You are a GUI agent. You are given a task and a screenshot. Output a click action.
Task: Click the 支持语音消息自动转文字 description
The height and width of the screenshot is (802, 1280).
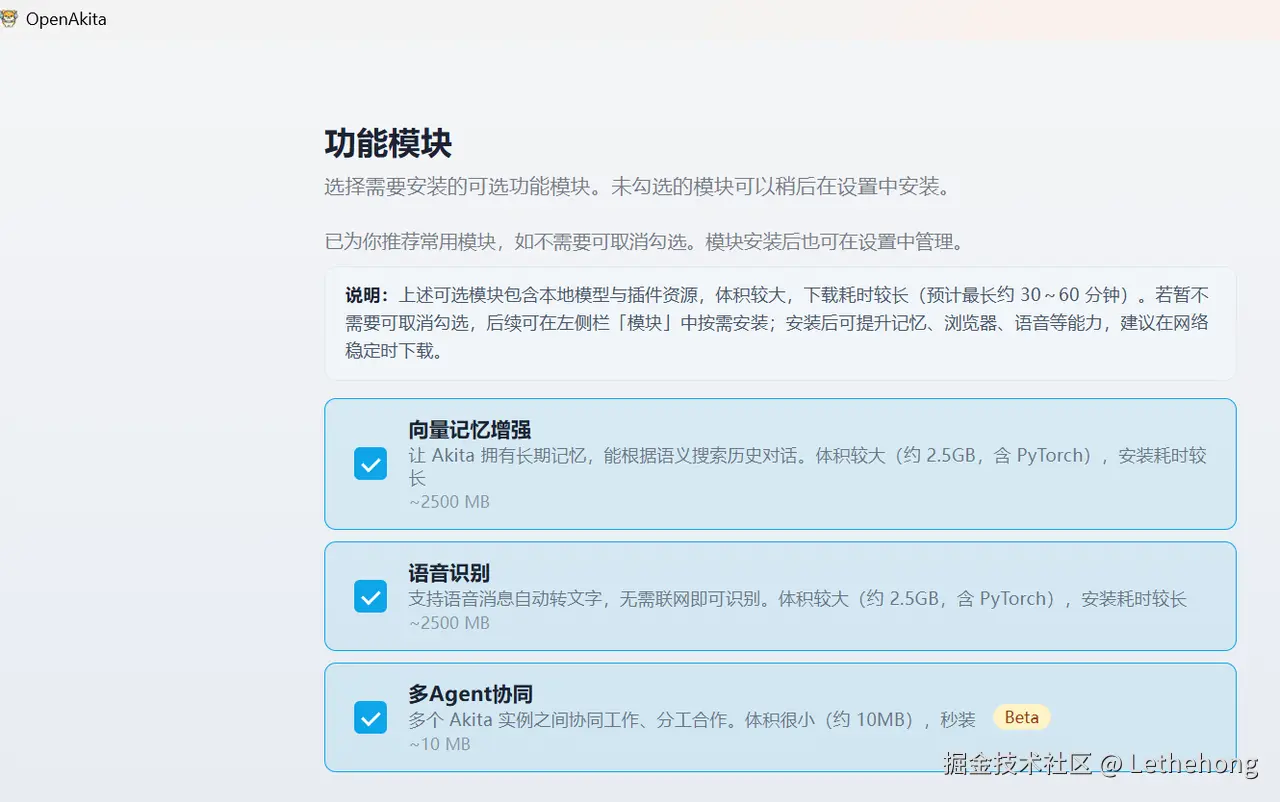(797, 599)
